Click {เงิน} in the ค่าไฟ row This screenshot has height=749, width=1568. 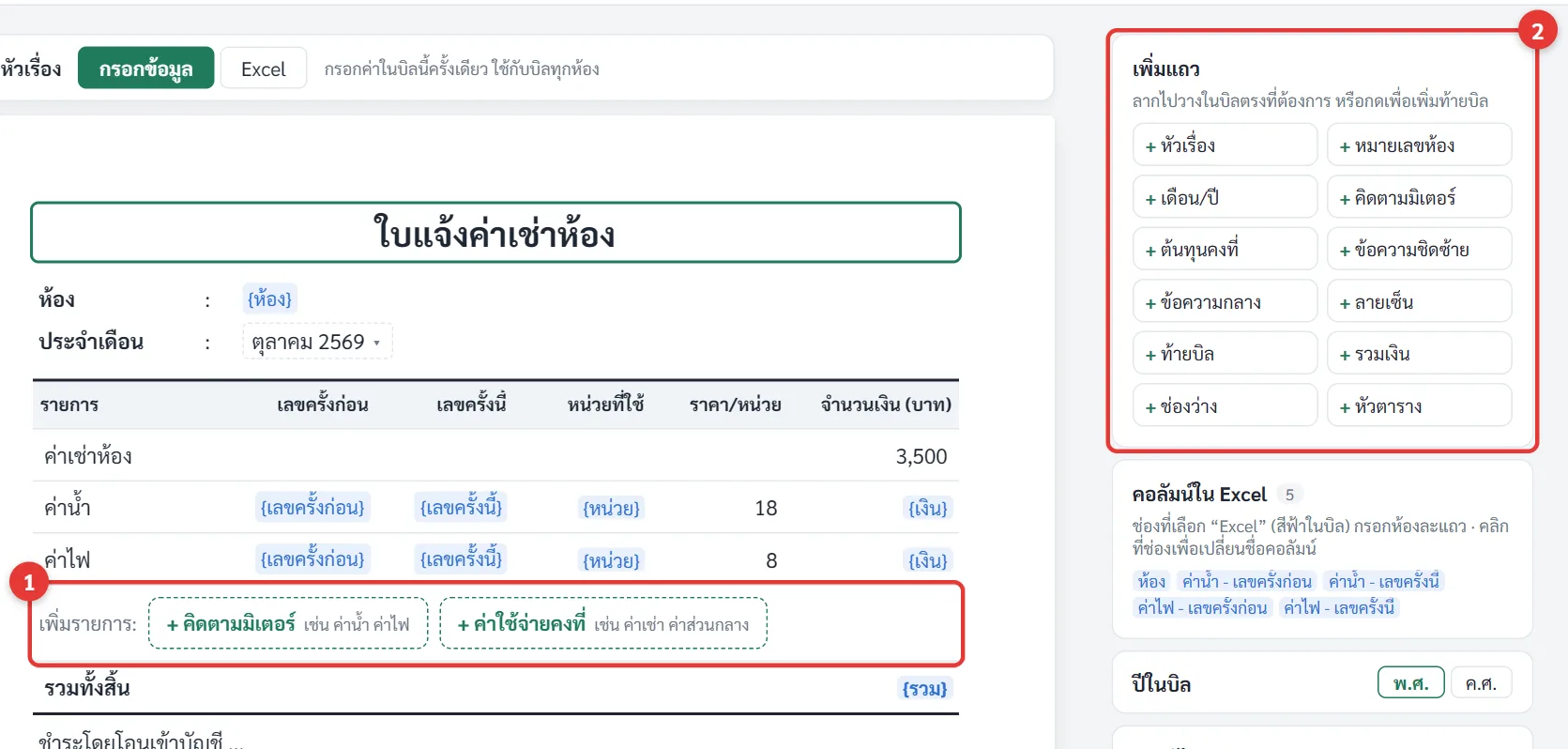(x=928, y=560)
